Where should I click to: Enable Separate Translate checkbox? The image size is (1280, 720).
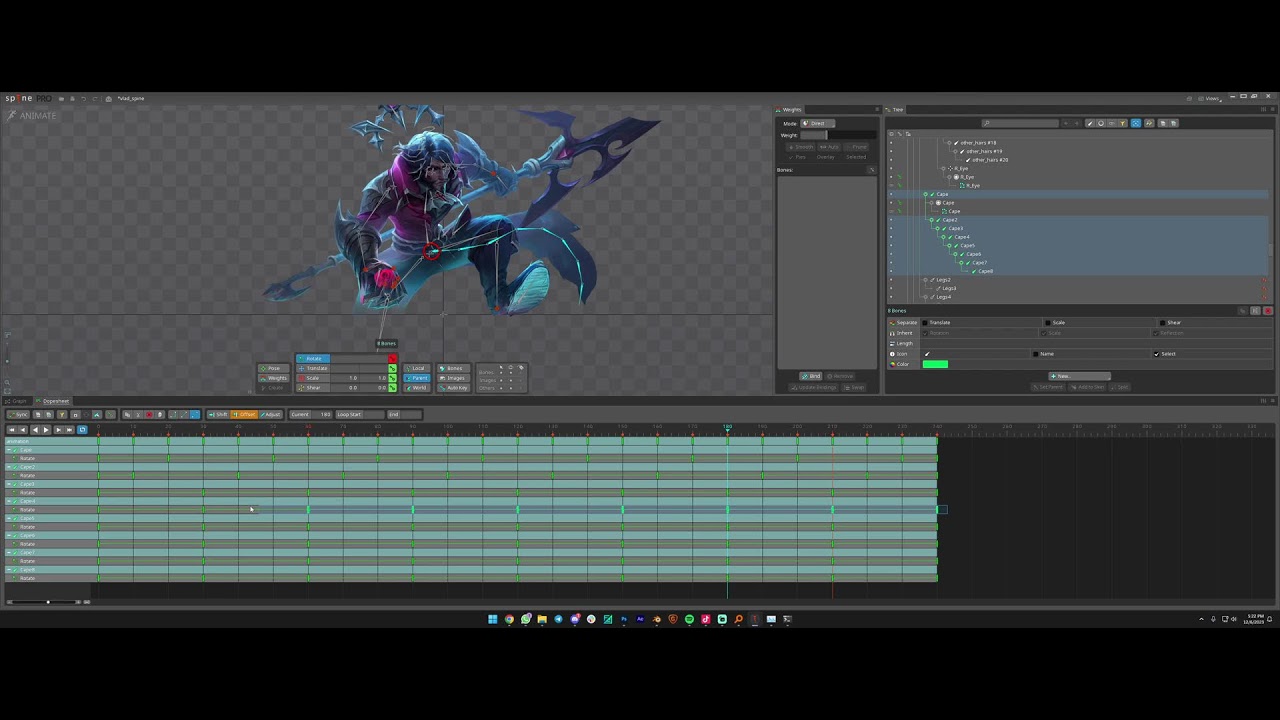[925, 323]
